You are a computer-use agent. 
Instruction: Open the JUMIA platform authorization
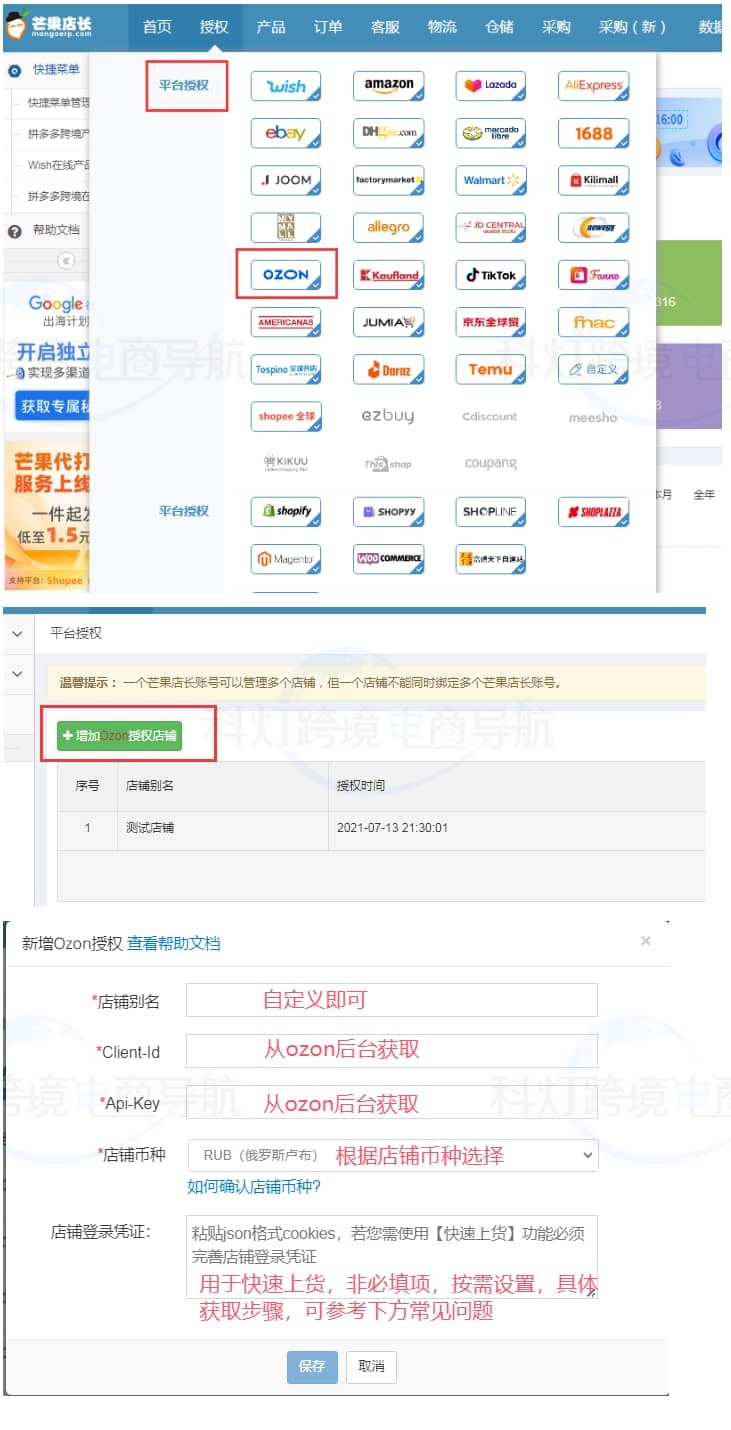coord(389,322)
